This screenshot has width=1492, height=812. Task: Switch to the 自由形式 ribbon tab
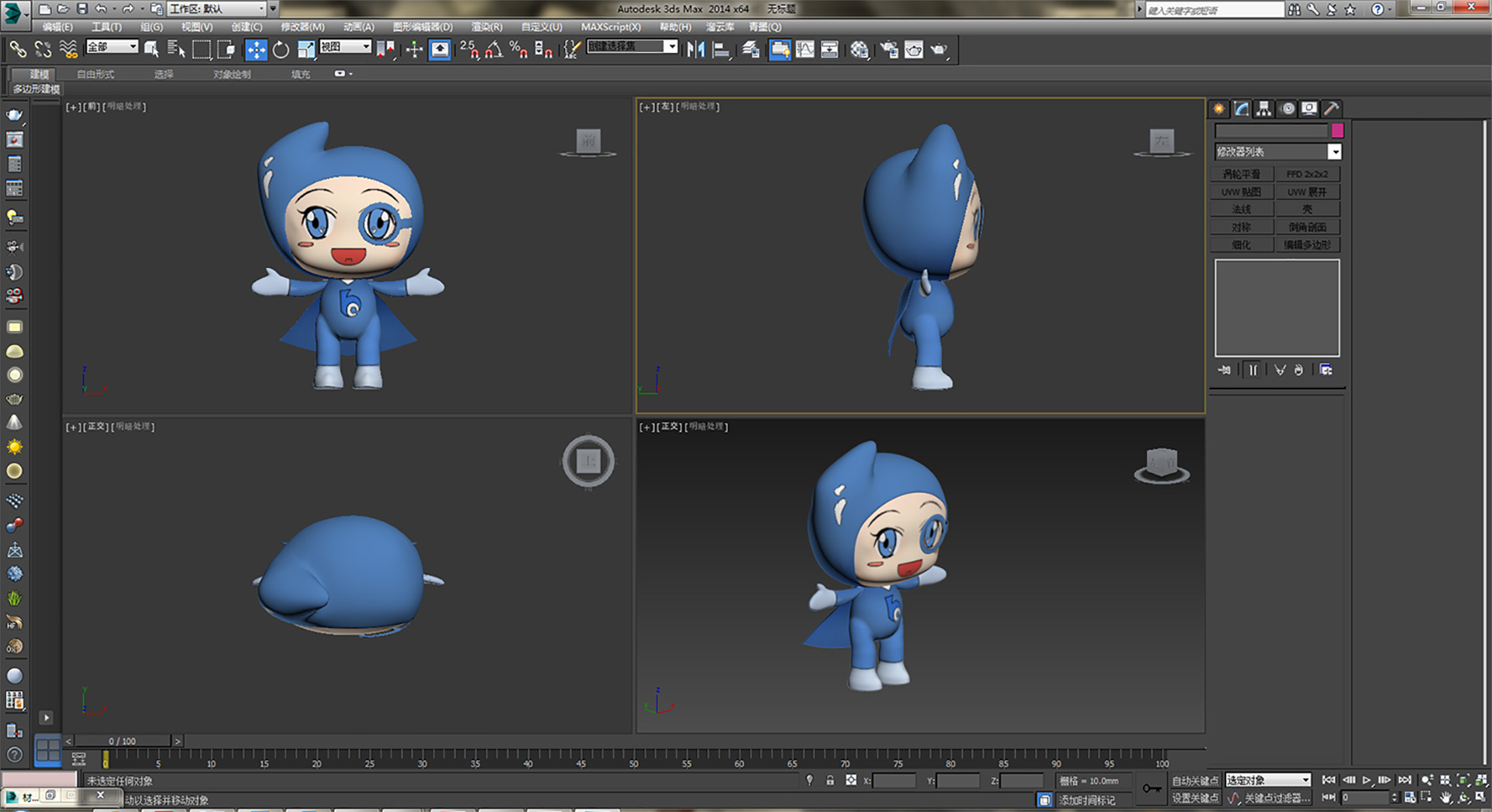(96, 75)
